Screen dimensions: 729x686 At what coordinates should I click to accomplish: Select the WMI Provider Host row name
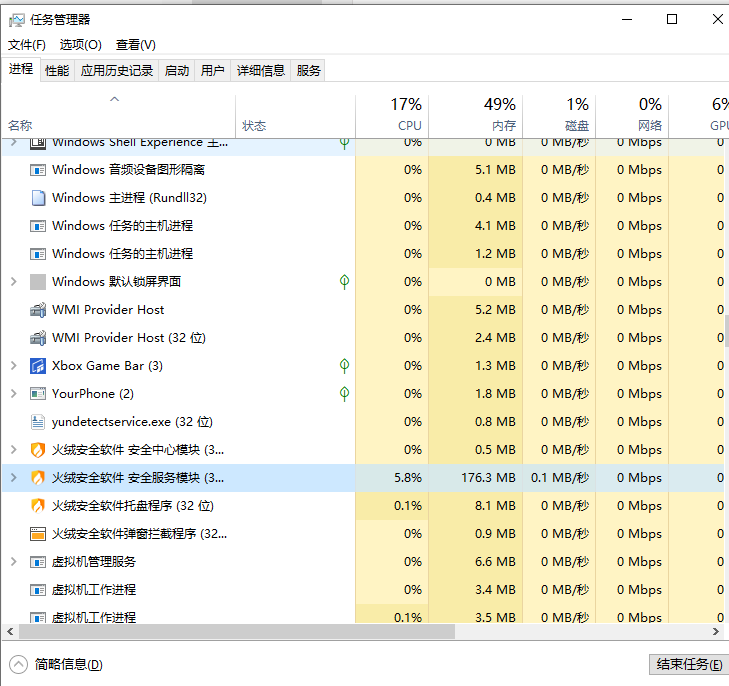[108, 310]
